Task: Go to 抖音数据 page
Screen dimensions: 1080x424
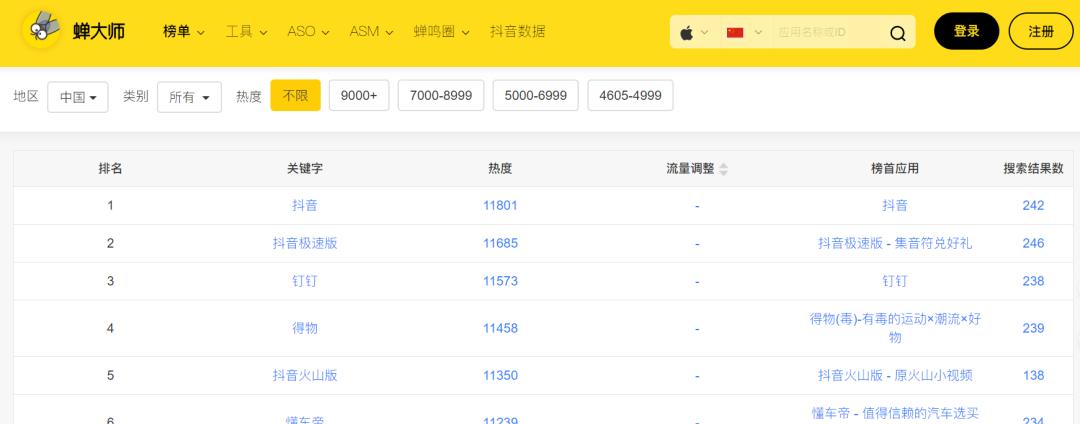Action: coord(518,32)
